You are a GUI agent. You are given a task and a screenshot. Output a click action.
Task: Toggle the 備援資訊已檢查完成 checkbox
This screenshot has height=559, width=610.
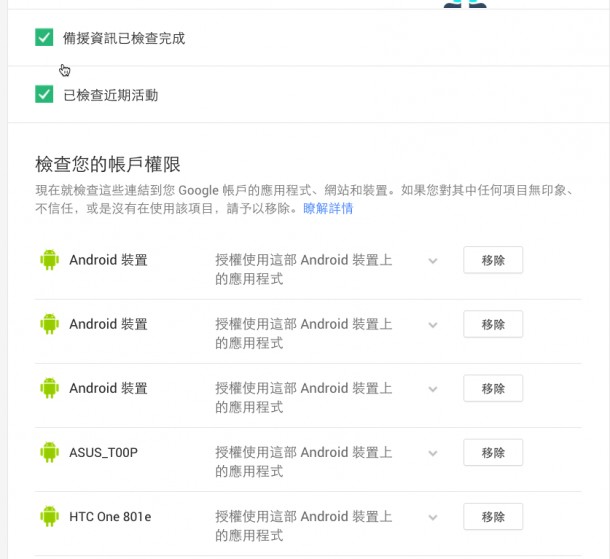point(44,38)
